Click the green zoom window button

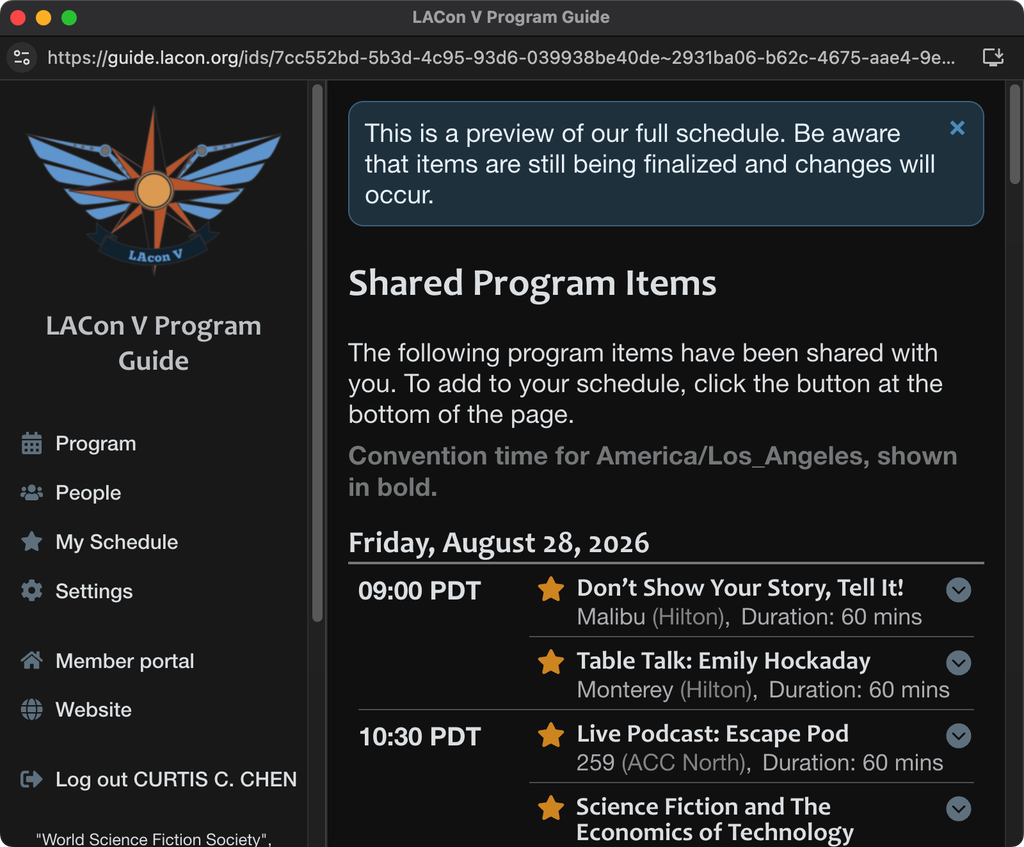(x=69, y=18)
